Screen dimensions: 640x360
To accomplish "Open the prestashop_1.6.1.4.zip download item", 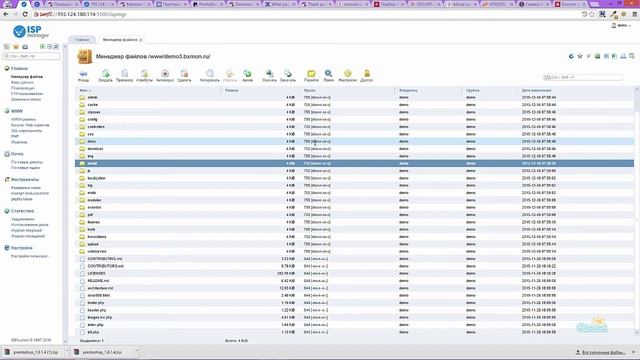I will [102, 352].
